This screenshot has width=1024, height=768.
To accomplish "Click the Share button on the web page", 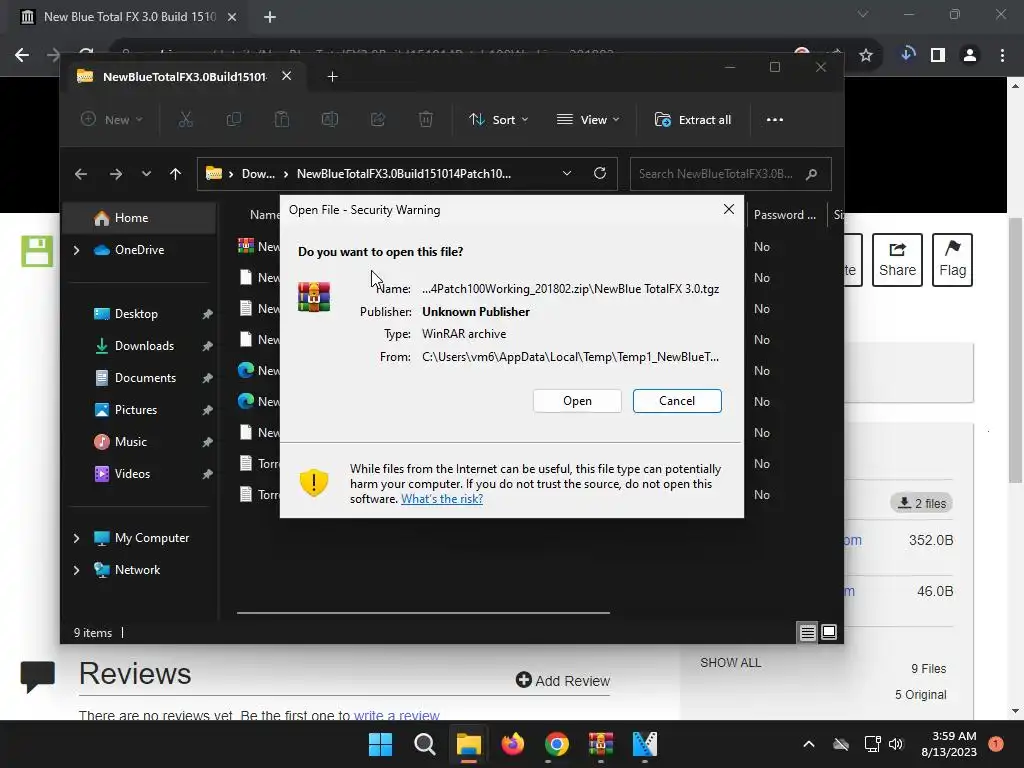I will pyautogui.click(x=897, y=260).
